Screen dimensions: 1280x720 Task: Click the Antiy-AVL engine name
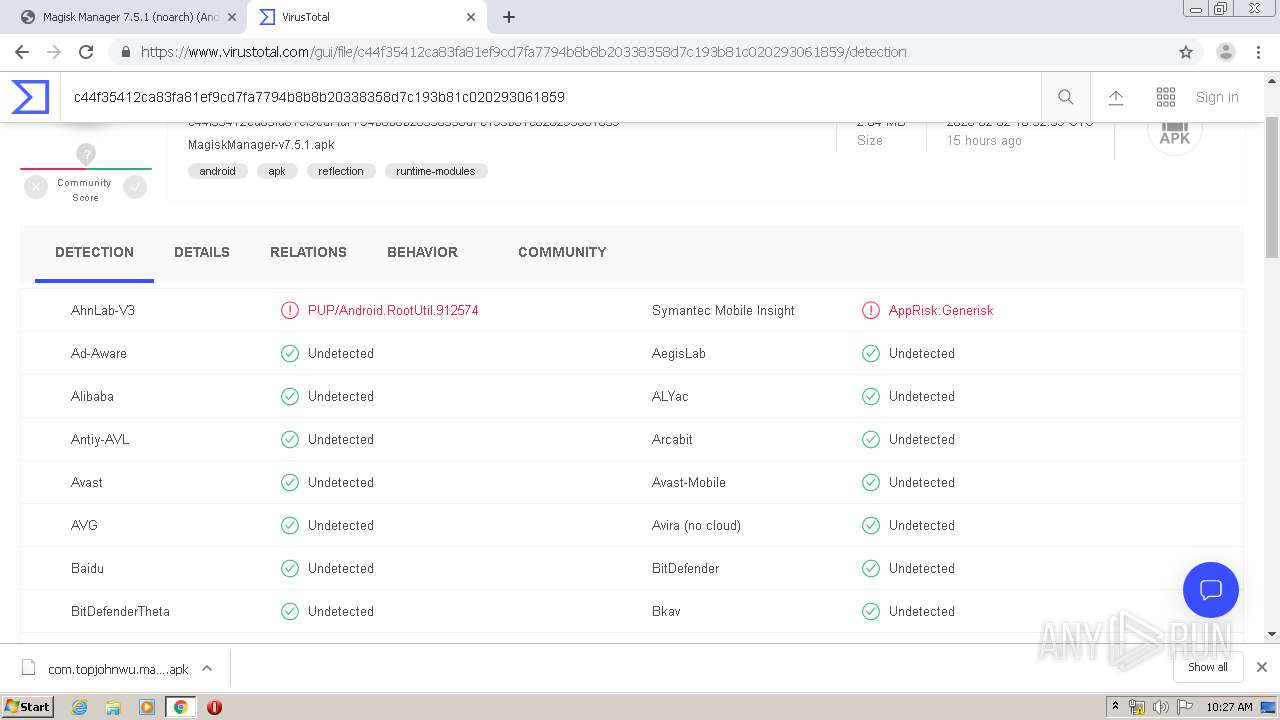100,440
